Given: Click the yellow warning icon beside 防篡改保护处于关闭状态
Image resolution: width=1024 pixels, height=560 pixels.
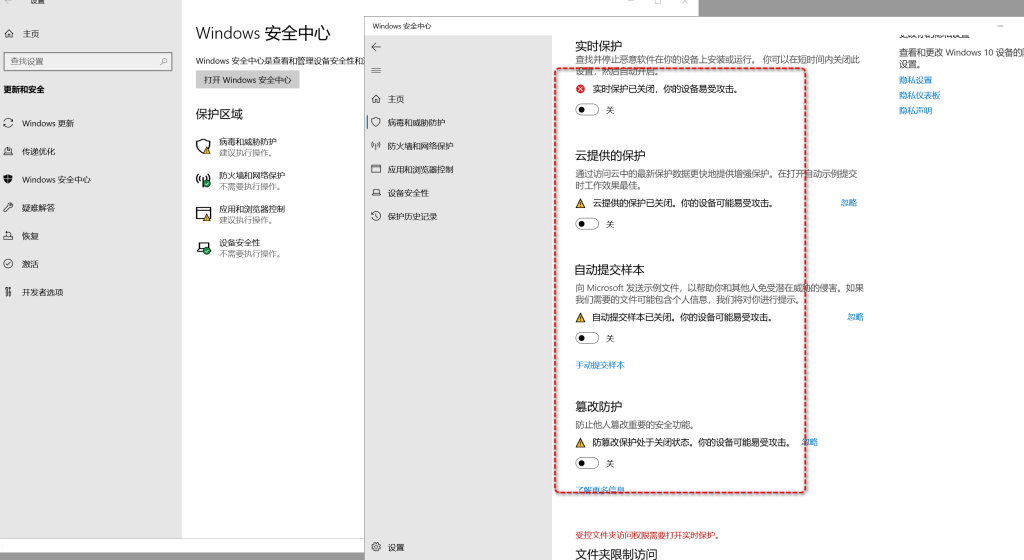Looking at the screenshot, I should coord(581,443).
